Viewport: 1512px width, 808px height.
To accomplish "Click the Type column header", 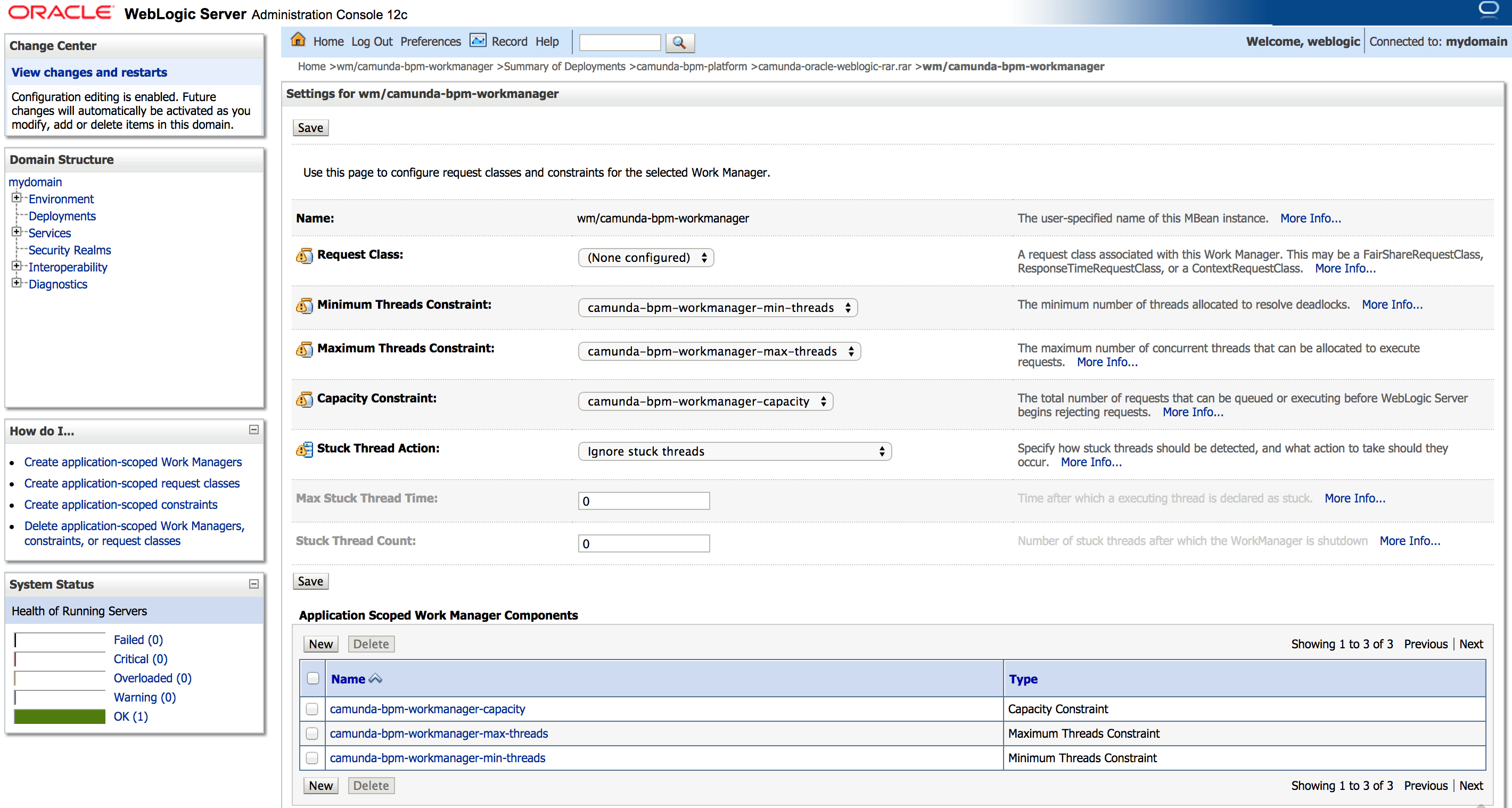I will 1023,679.
